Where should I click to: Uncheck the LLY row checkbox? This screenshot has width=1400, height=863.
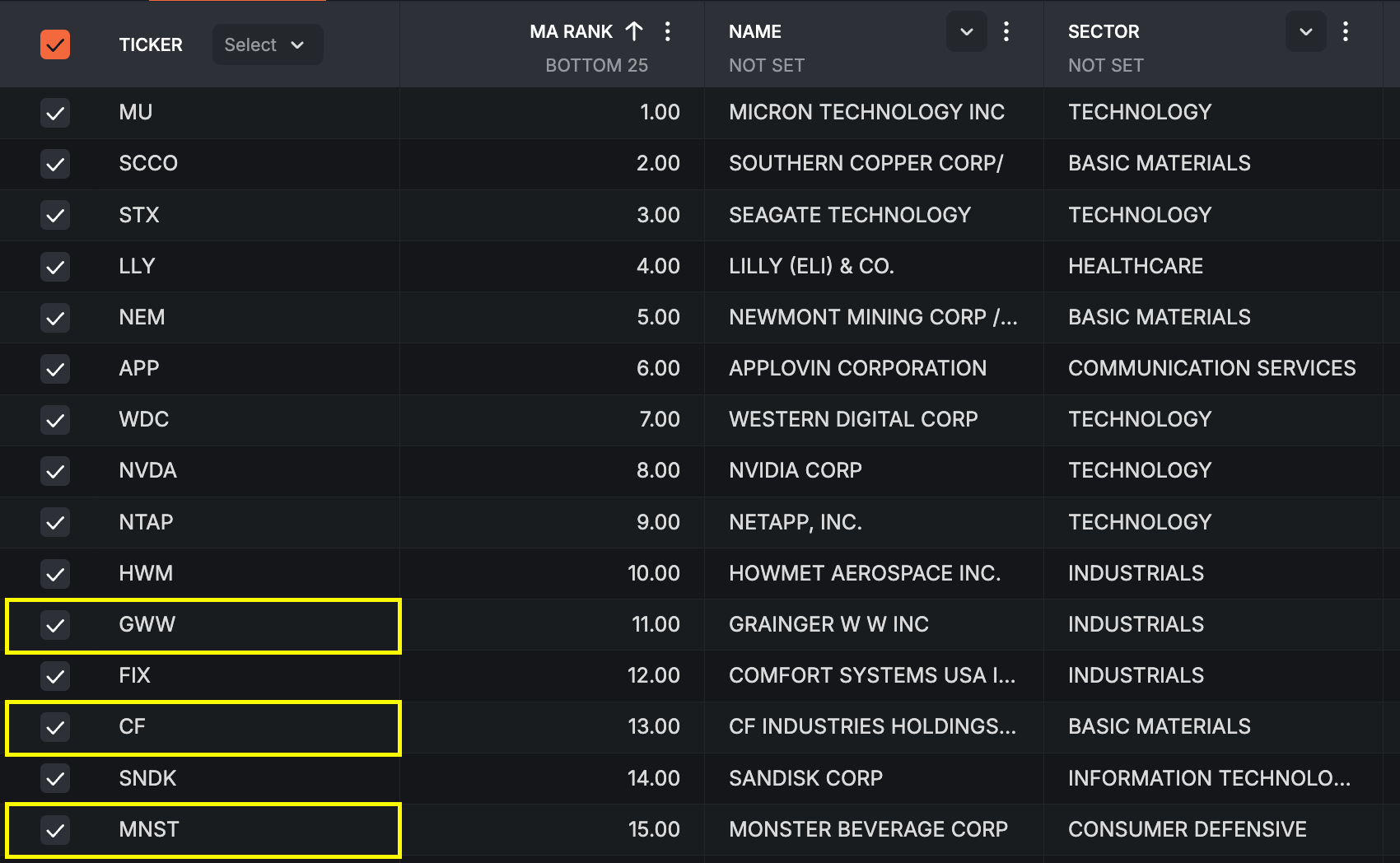[55, 267]
